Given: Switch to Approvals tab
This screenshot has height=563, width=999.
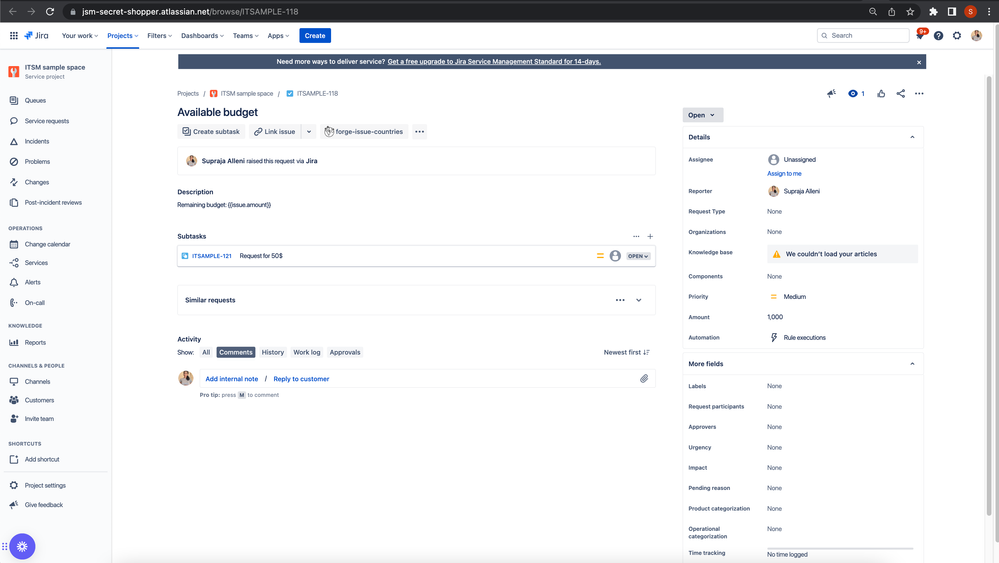Looking at the screenshot, I should pos(345,352).
